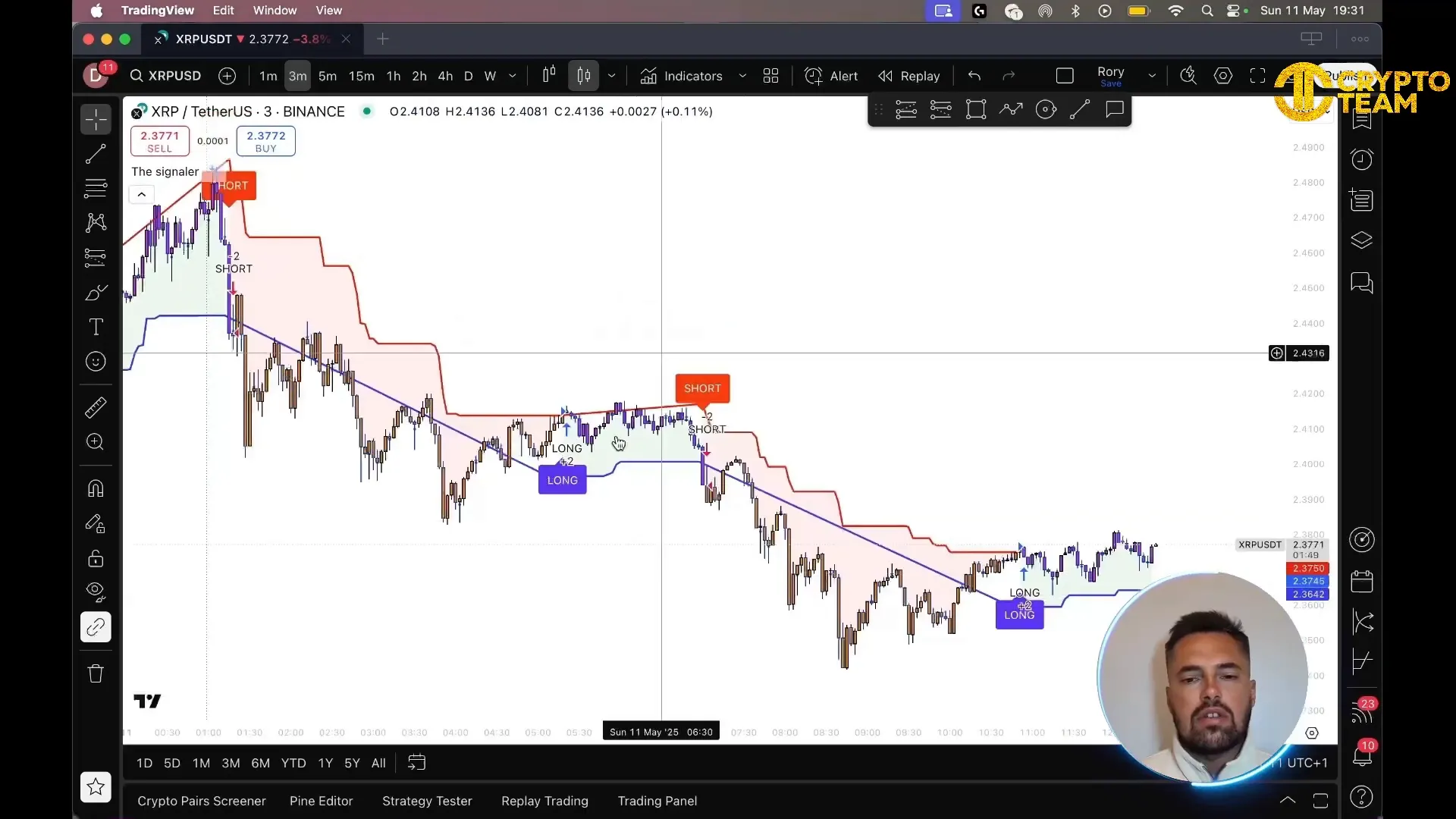Viewport: 1456px width, 819px height.
Task: Open the go to date calendar
Action: click(x=416, y=763)
